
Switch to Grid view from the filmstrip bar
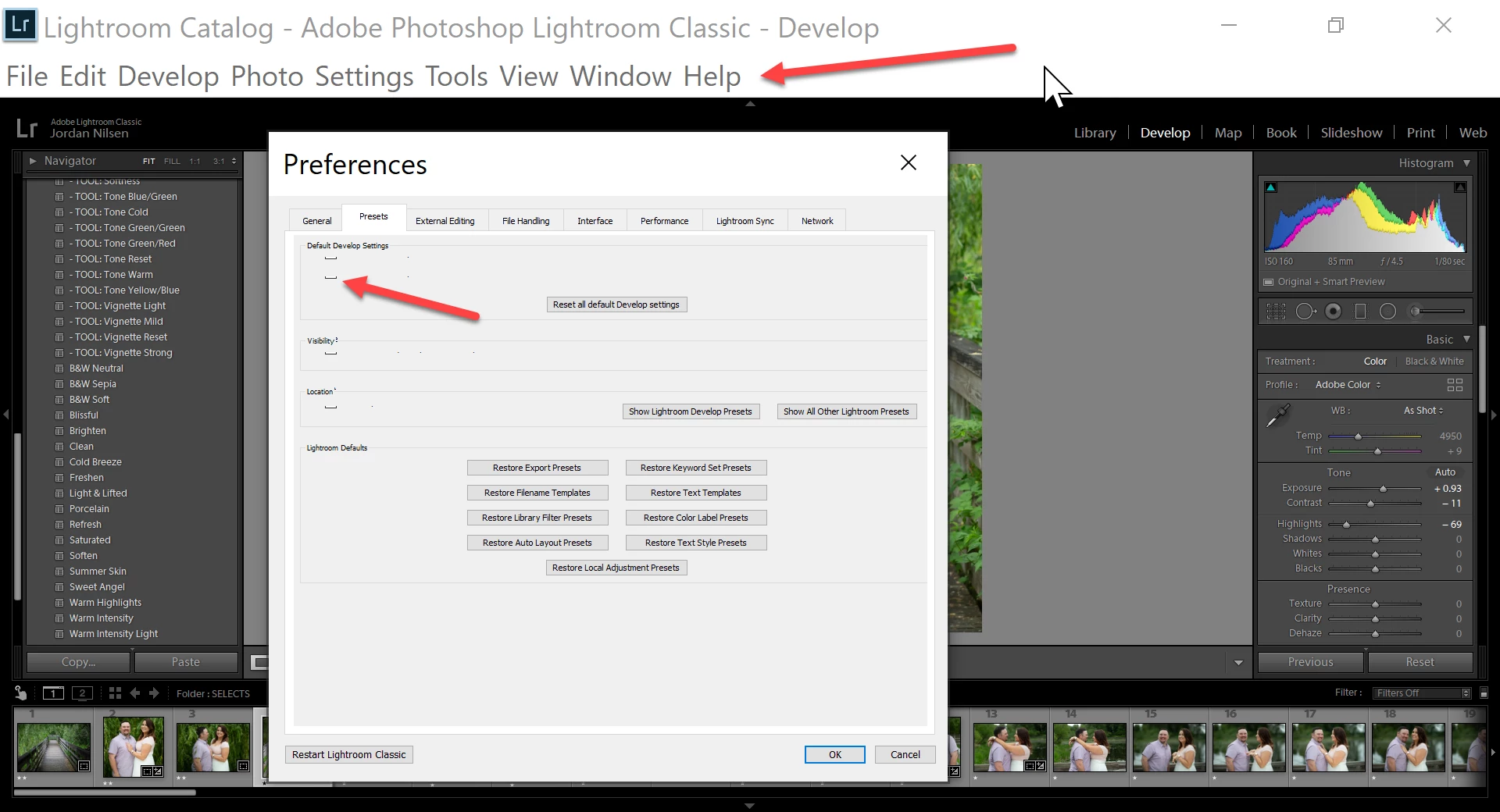point(115,693)
